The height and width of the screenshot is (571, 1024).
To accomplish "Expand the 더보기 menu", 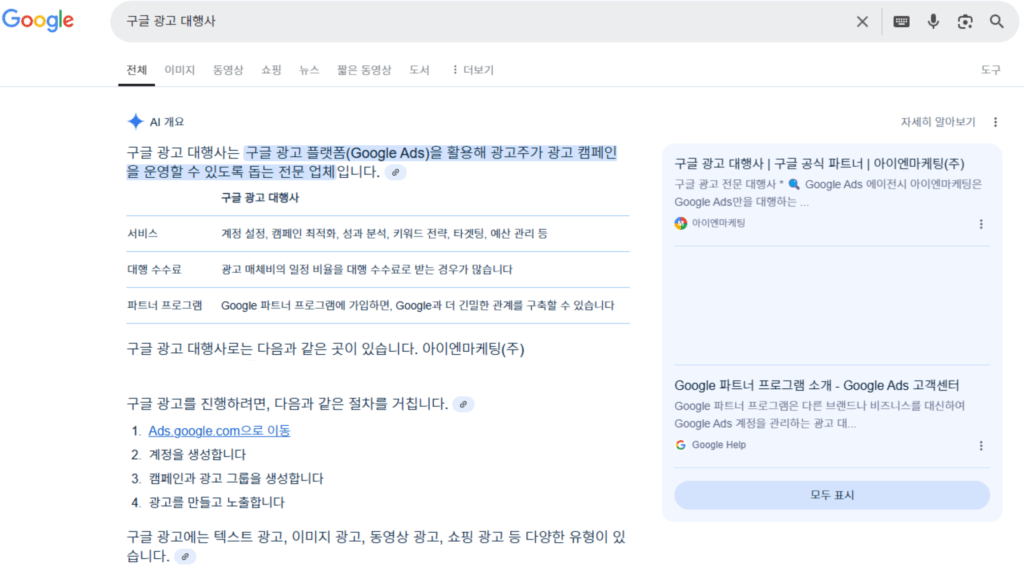I will tap(473, 70).
